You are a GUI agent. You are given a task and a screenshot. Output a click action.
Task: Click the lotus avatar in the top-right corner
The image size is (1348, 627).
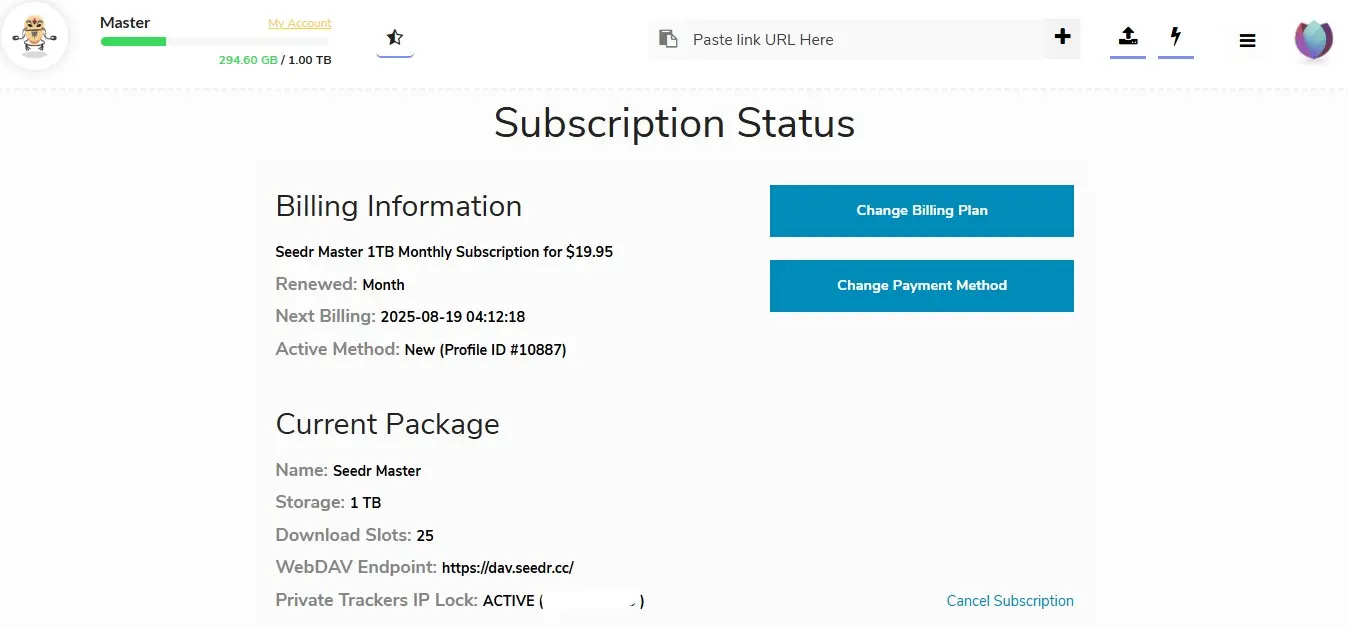(x=1313, y=40)
